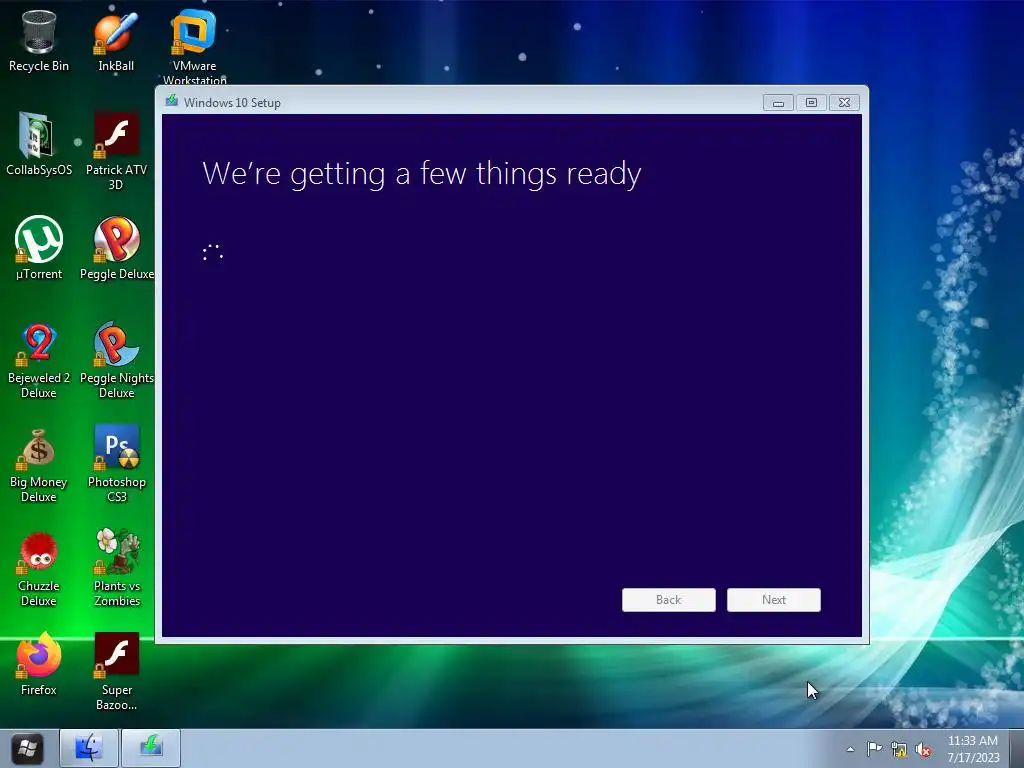The height and width of the screenshot is (768, 1024).
Task: Click the Next button in Setup
Action: (x=774, y=600)
